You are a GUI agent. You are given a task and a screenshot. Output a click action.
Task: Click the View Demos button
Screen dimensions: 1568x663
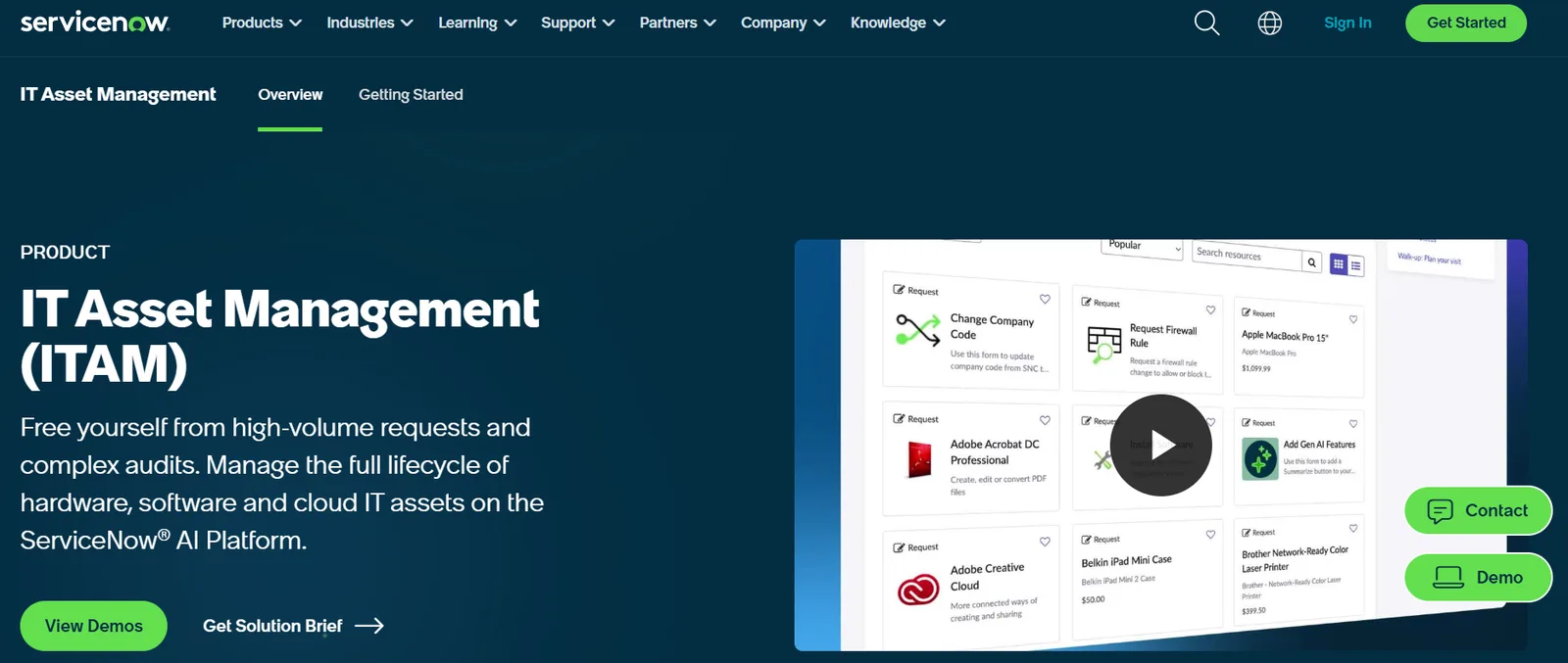94,626
